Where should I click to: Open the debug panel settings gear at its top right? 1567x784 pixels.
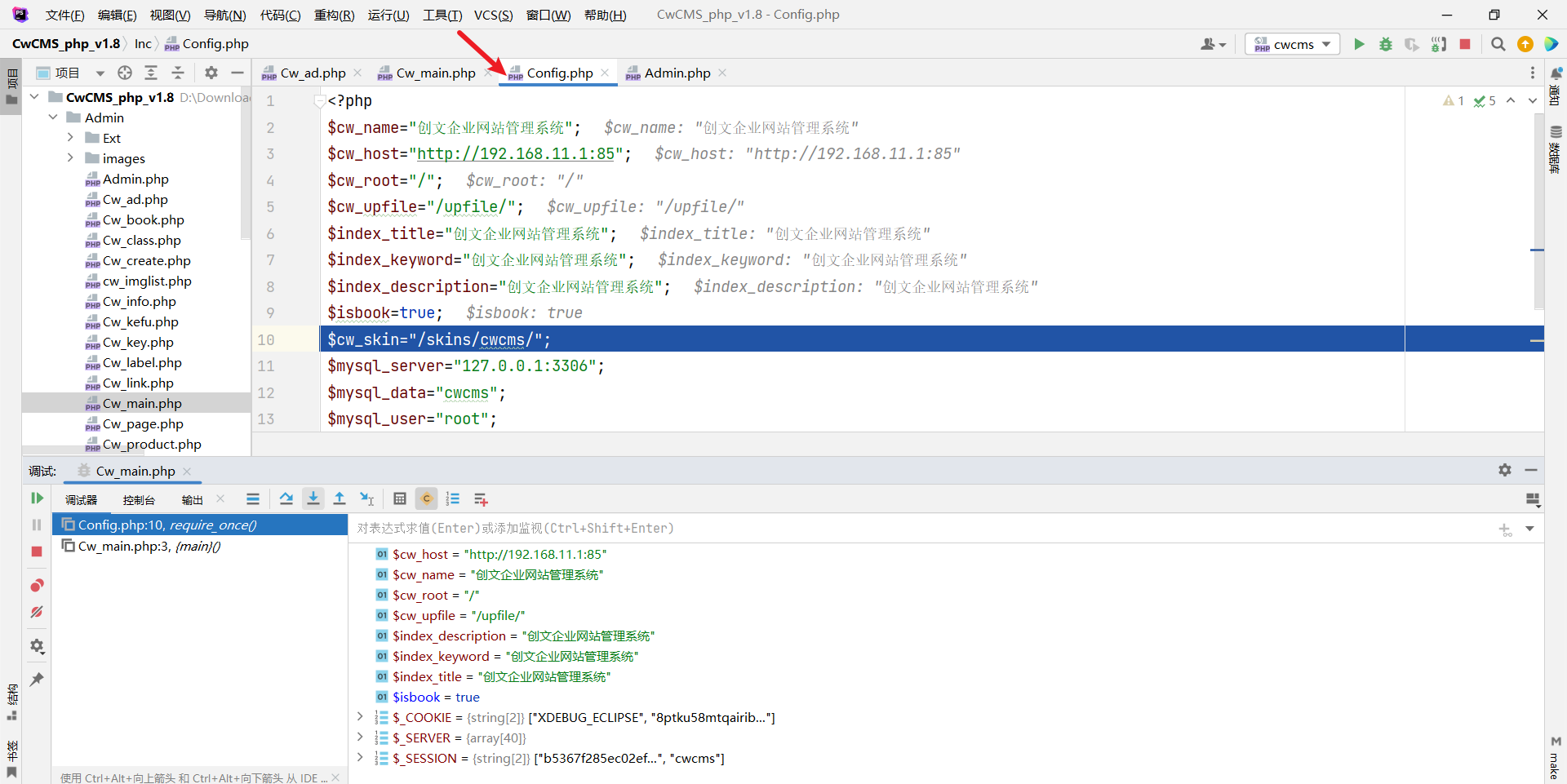(1505, 470)
